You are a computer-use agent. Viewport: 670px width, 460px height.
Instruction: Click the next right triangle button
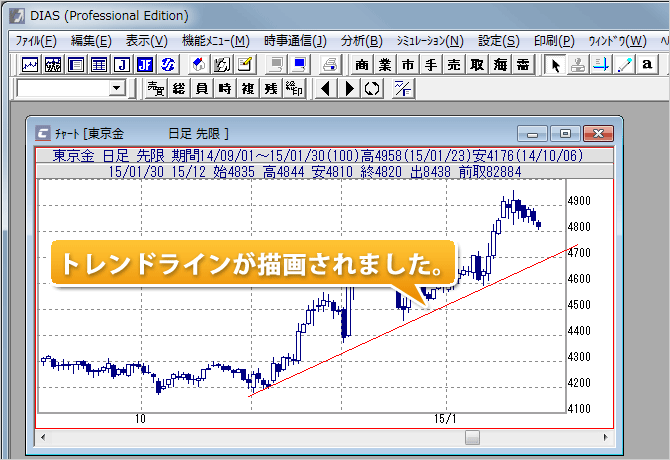349,89
